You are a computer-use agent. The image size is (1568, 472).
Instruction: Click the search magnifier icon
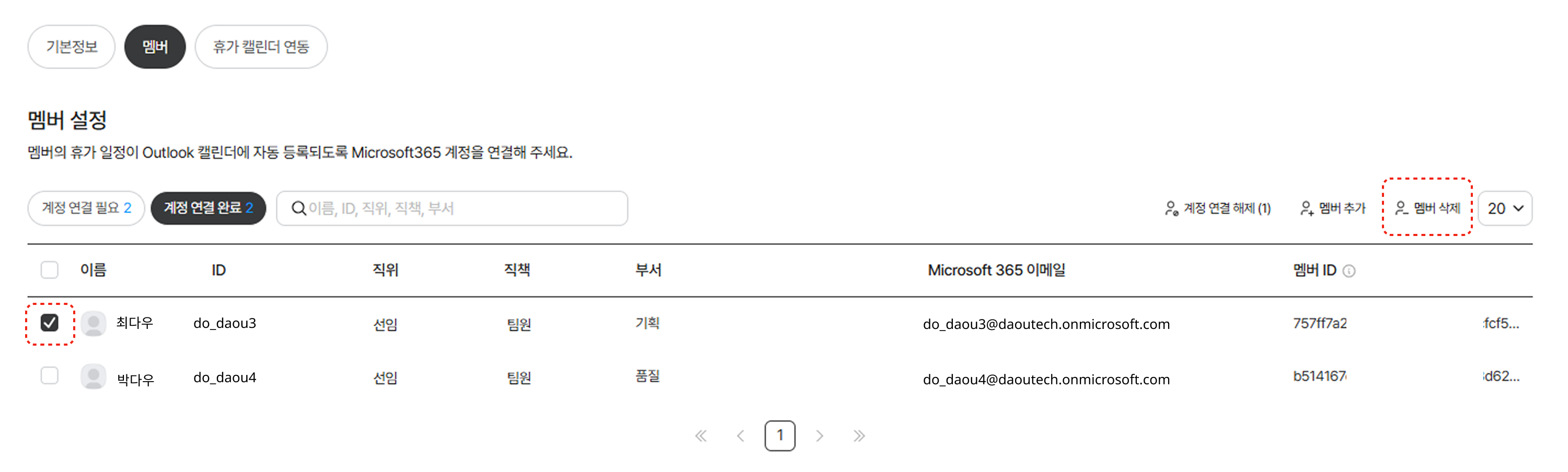298,209
